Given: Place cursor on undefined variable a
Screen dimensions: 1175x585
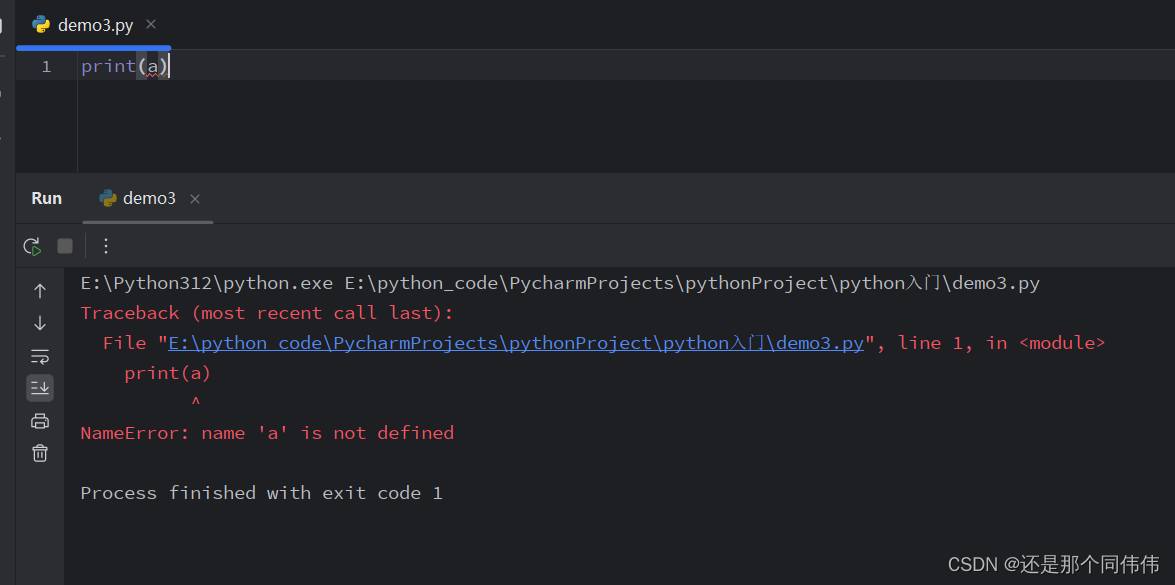Looking at the screenshot, I should [x=153, y=67].
